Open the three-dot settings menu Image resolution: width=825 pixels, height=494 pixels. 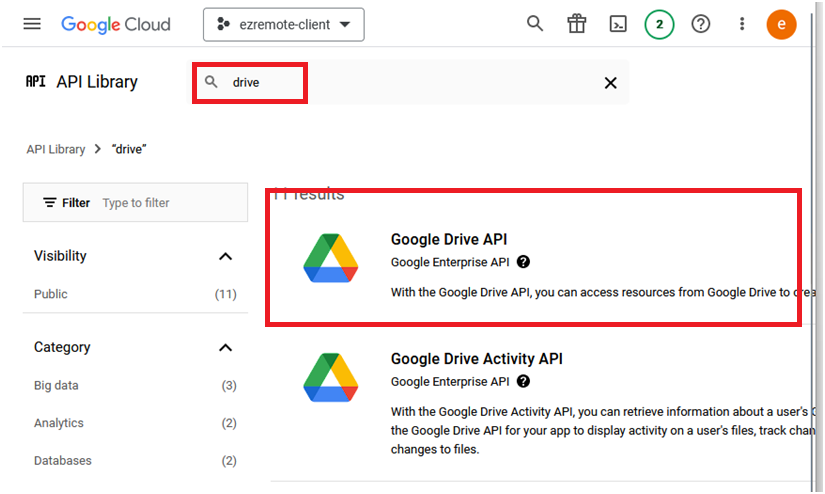click(742, 24)
